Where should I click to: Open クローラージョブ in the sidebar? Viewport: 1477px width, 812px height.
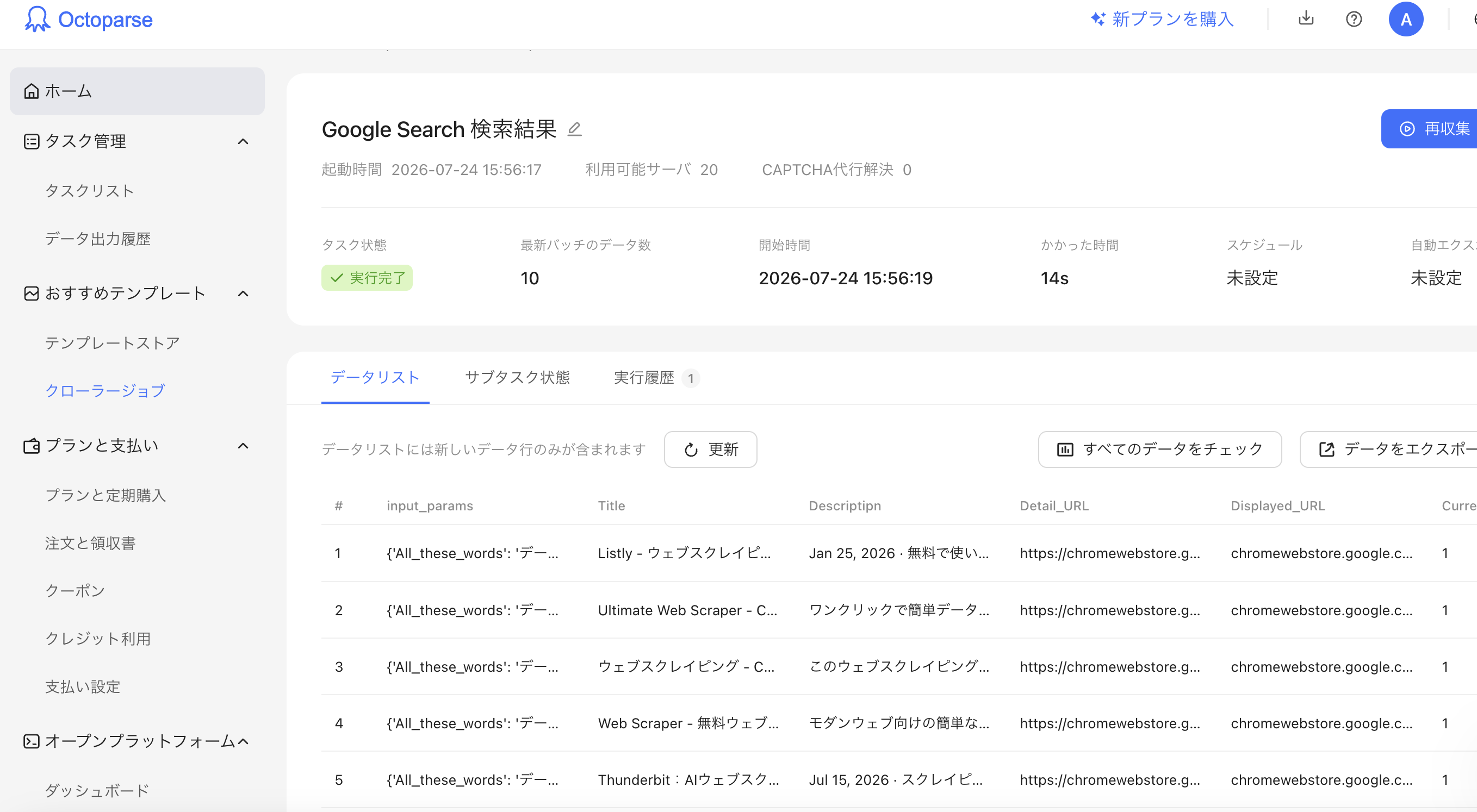(x=105, y=391)
